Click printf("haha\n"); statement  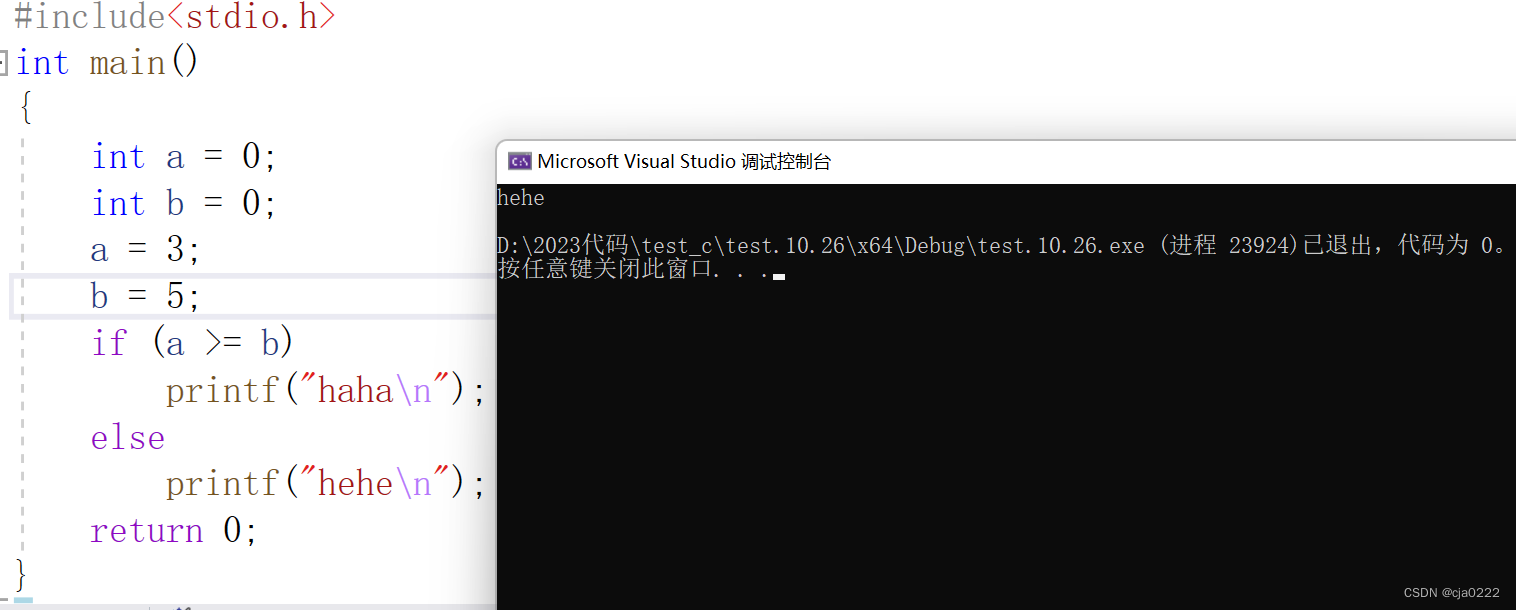(322, 389)
